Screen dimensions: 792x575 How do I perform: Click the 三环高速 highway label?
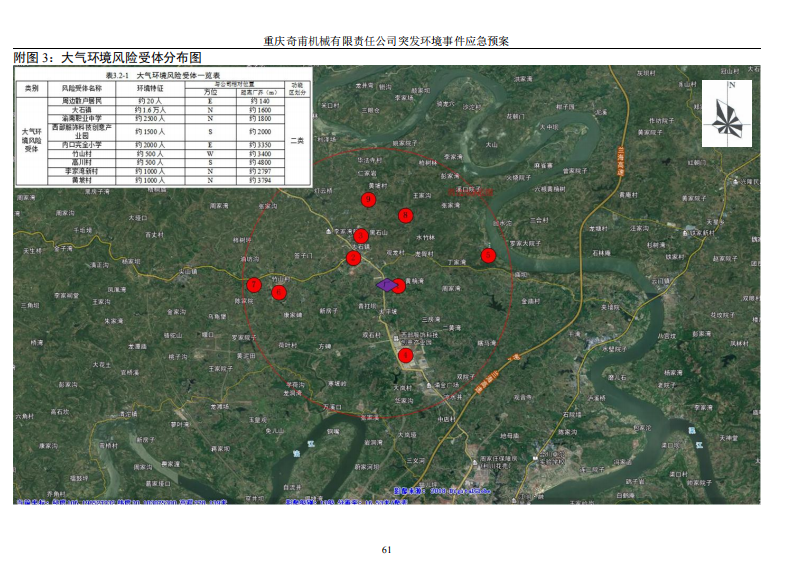coord(620,160)
